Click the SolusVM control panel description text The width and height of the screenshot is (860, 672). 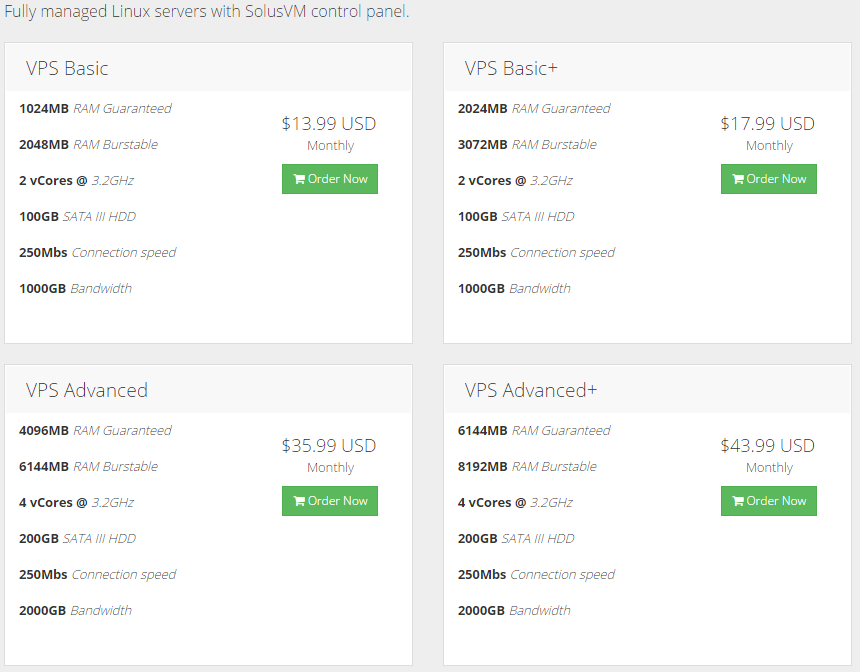(x=207, y=11)
